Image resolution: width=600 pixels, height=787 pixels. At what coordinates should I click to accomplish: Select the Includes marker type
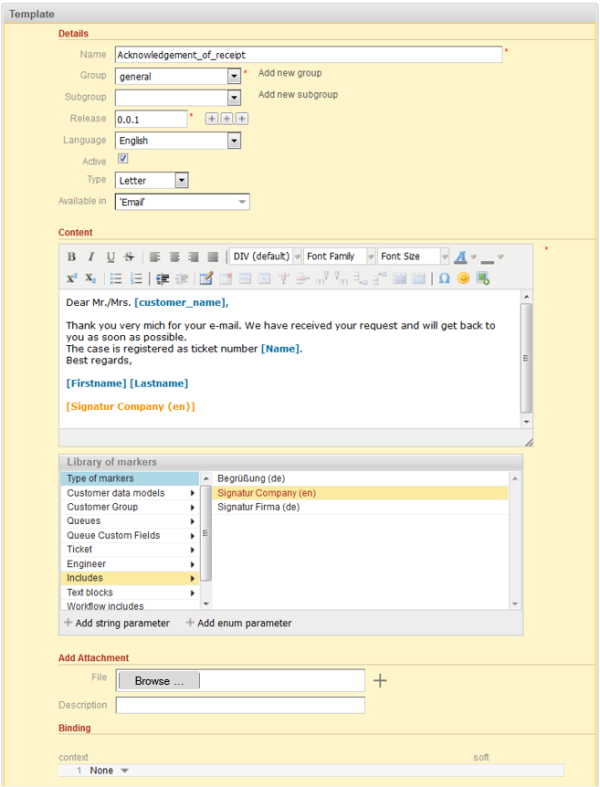130,578
